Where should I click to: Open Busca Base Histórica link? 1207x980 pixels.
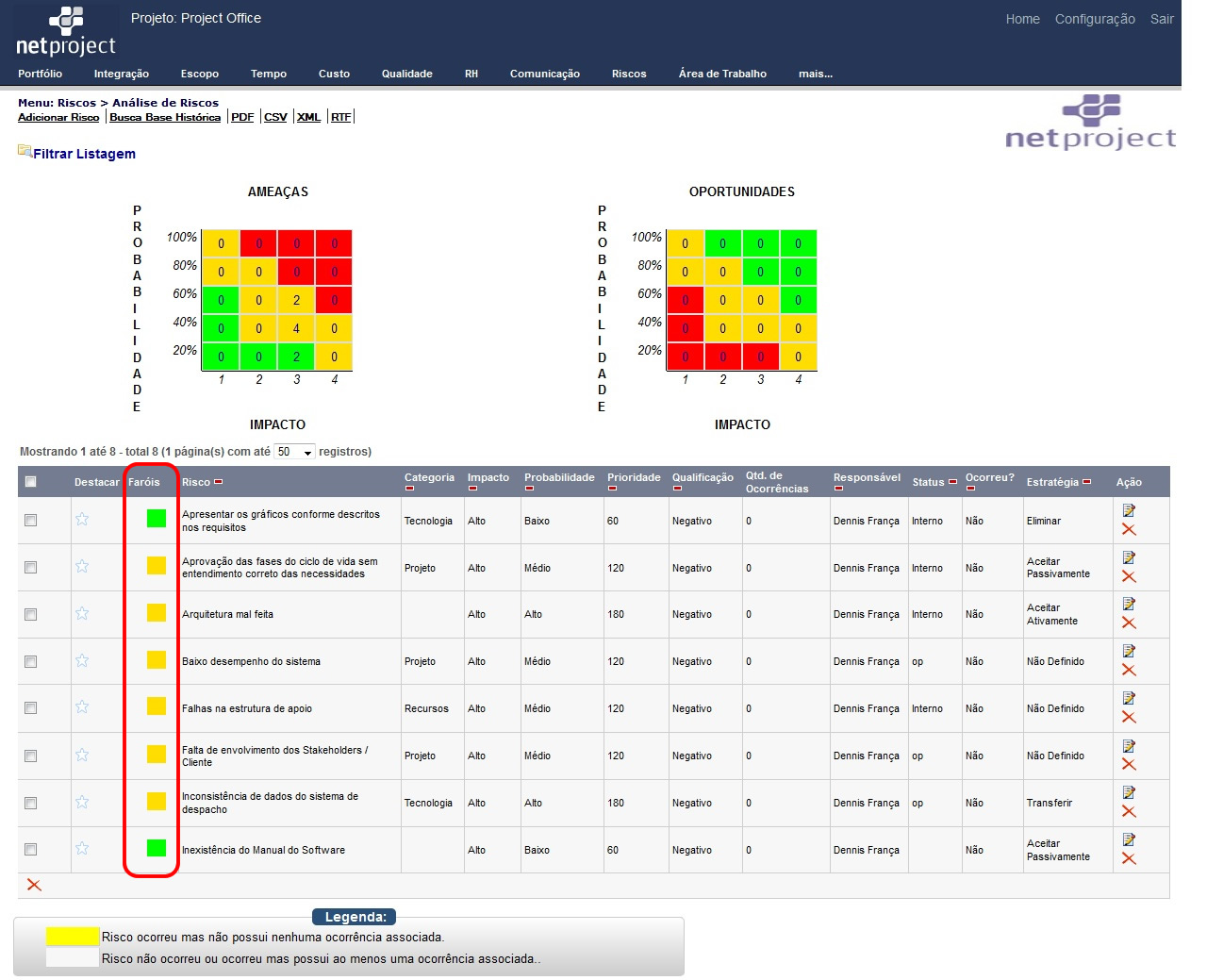pos(165,117)
